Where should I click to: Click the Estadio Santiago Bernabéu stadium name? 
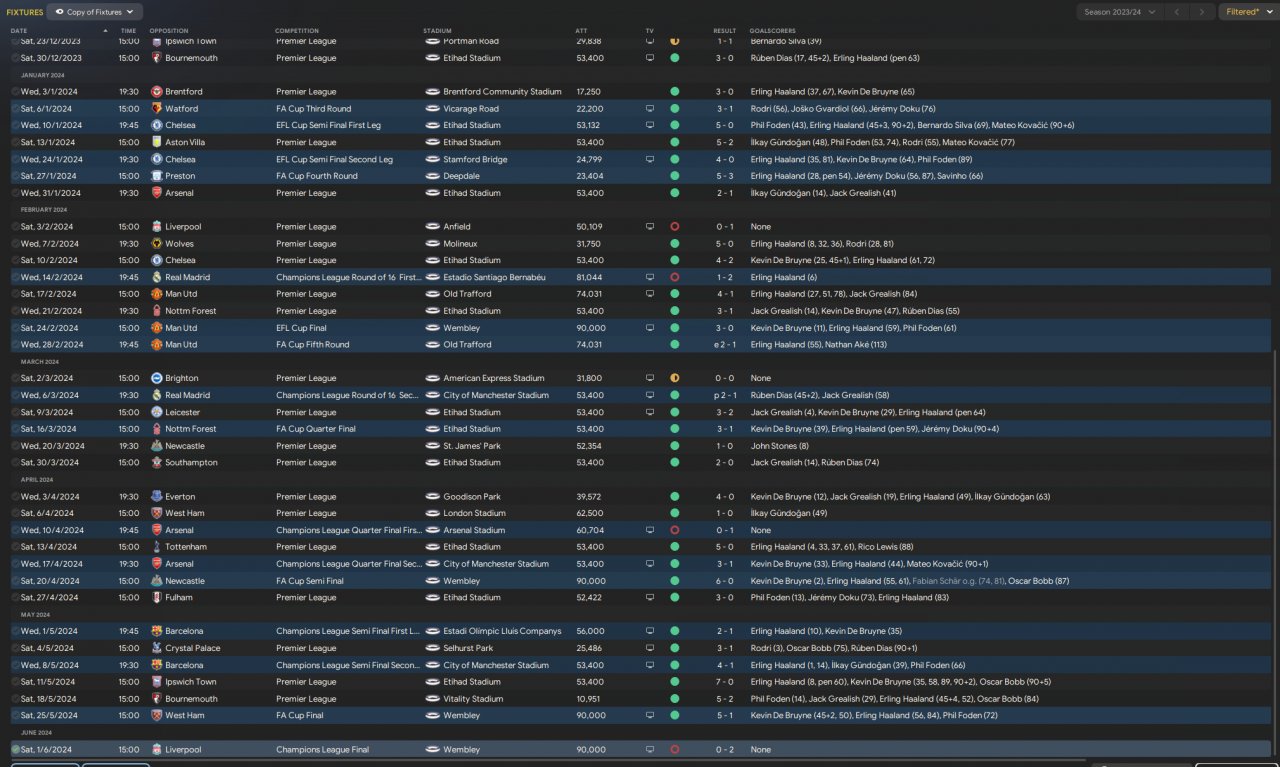(494, 277)
